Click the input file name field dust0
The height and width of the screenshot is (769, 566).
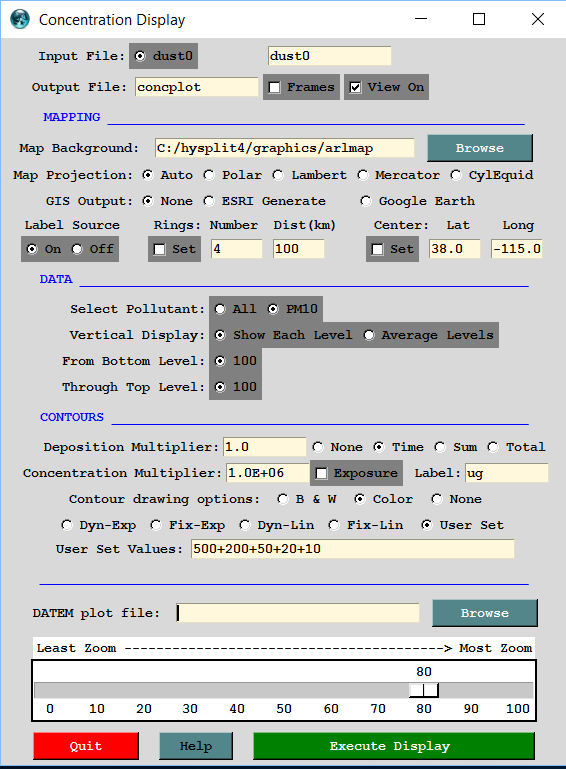[x=330, y=56]
